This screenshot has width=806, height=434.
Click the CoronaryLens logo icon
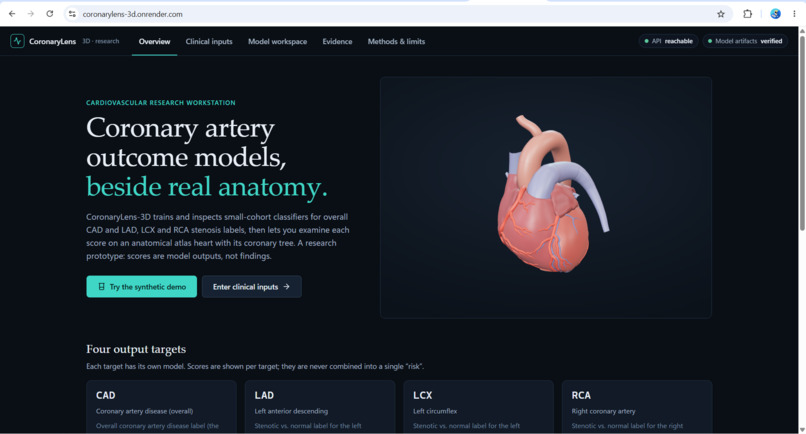coord(17,41)
